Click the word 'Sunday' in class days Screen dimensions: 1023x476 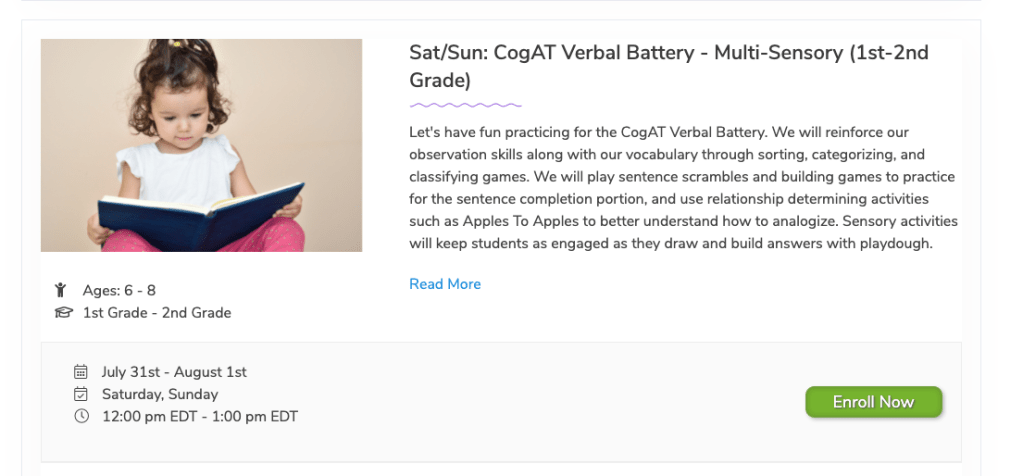tap(193, 394)
